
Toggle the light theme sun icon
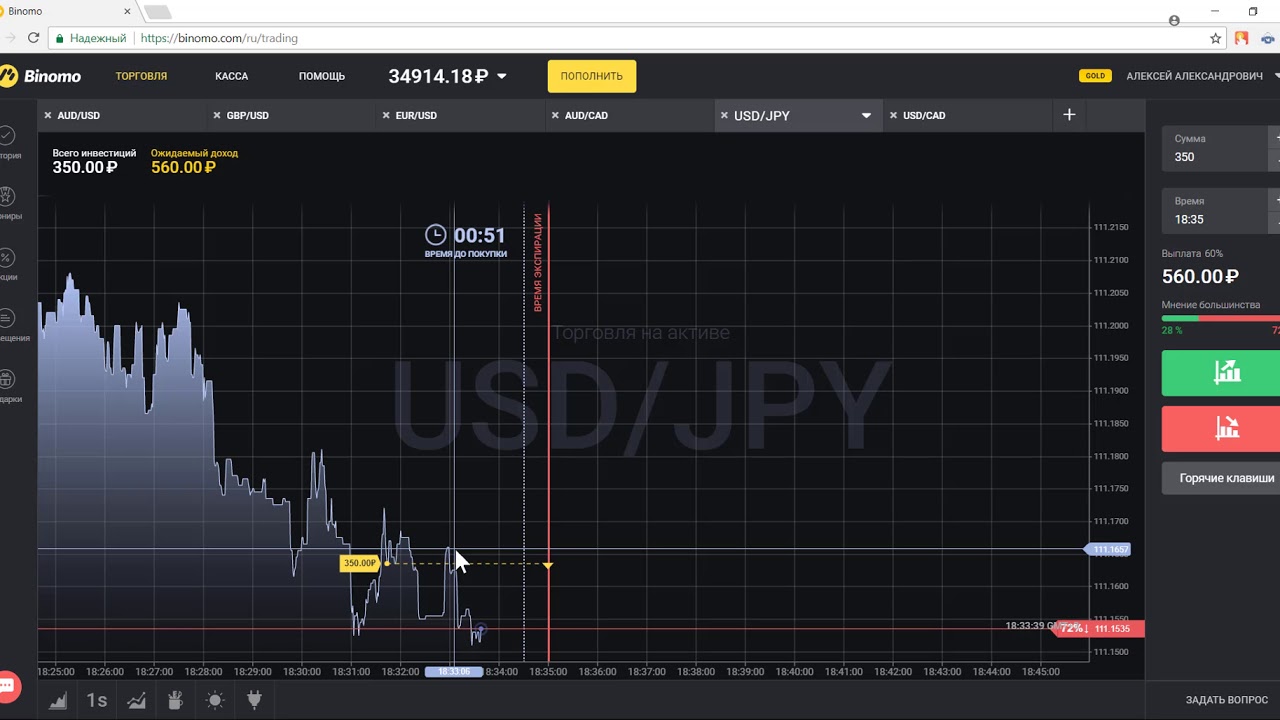click(215, 700)
